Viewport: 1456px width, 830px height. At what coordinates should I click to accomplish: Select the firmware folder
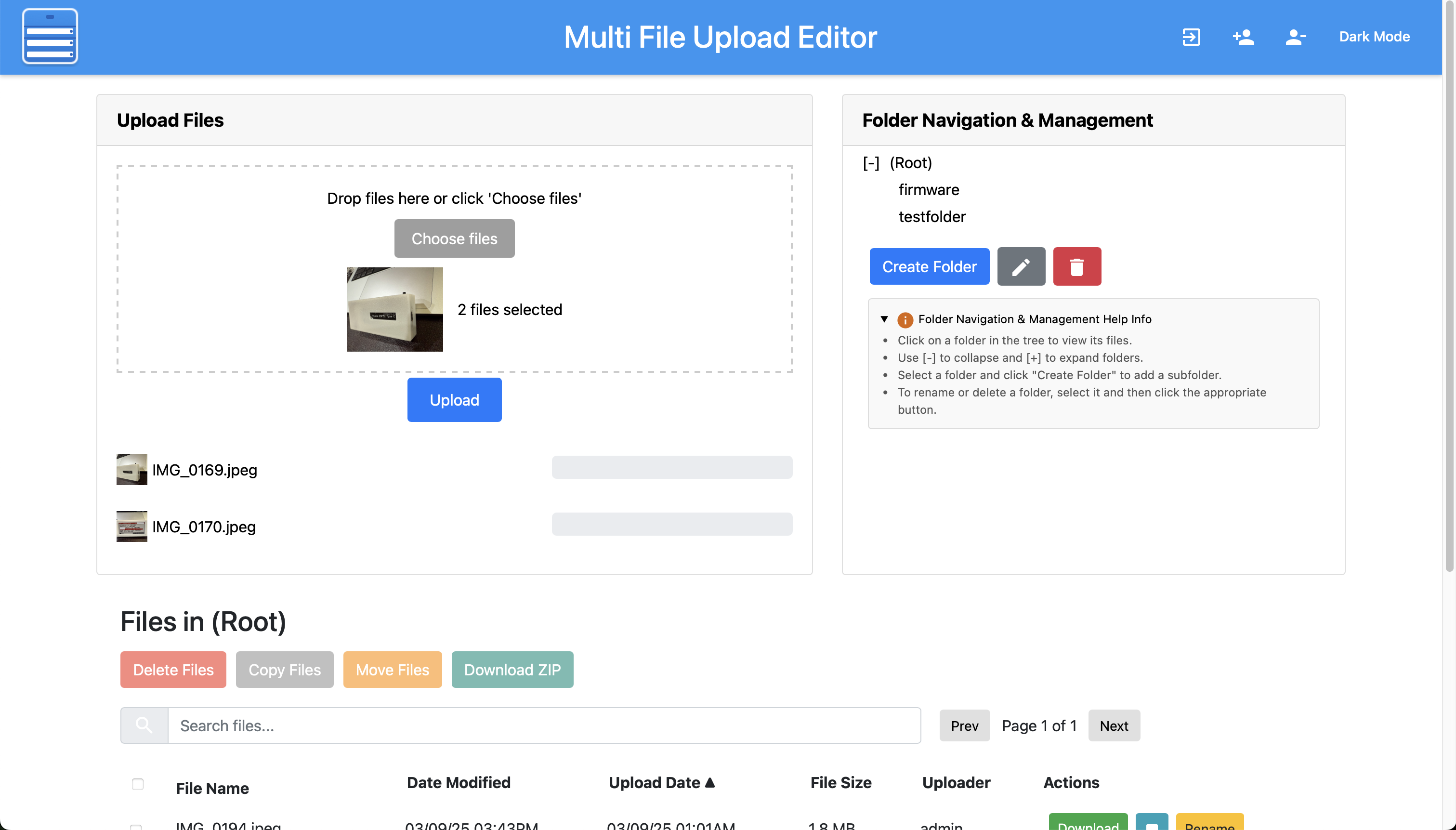(928, 190)
